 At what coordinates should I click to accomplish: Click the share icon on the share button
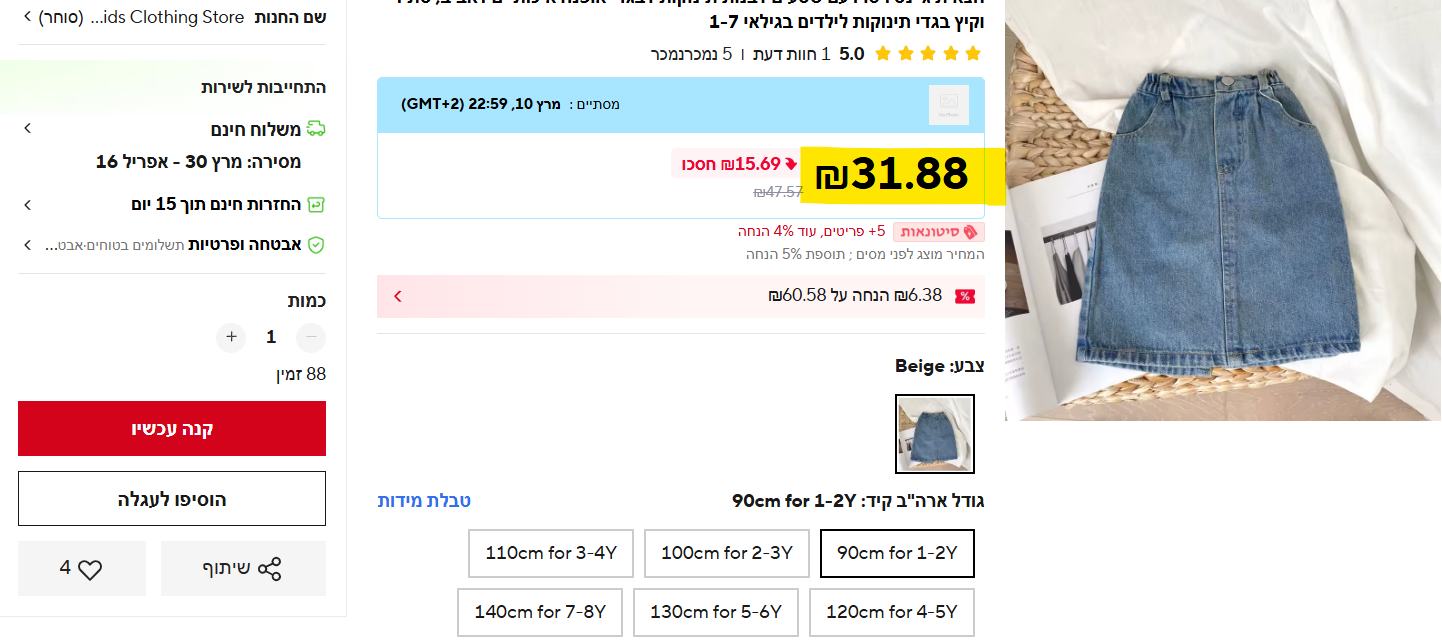click(270, 569)
